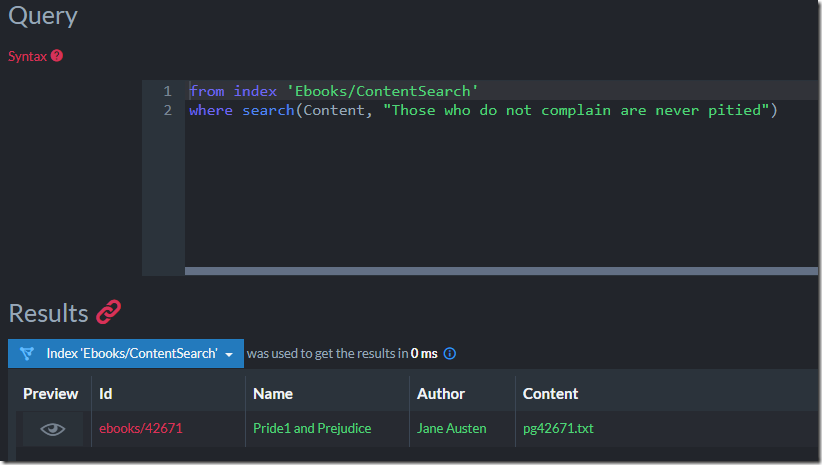This screenshot has height=465, width=822.
Task: Click the index filter icon in the blue button
Action: 27,353
